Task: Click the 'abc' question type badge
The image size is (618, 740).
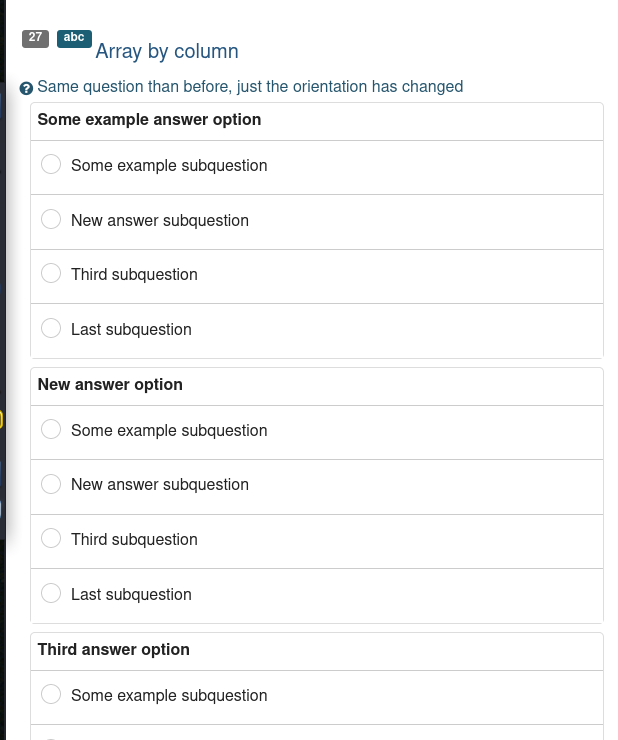Action: coord(74,38)
